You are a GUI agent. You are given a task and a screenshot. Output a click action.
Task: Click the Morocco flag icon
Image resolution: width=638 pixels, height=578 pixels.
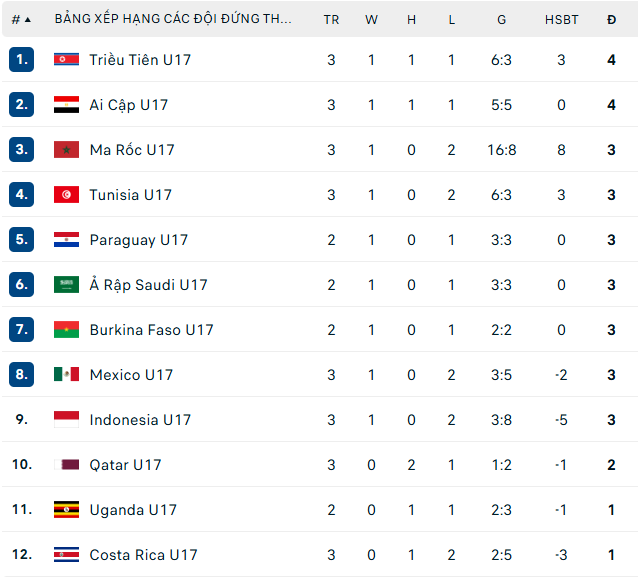point(66,150)
